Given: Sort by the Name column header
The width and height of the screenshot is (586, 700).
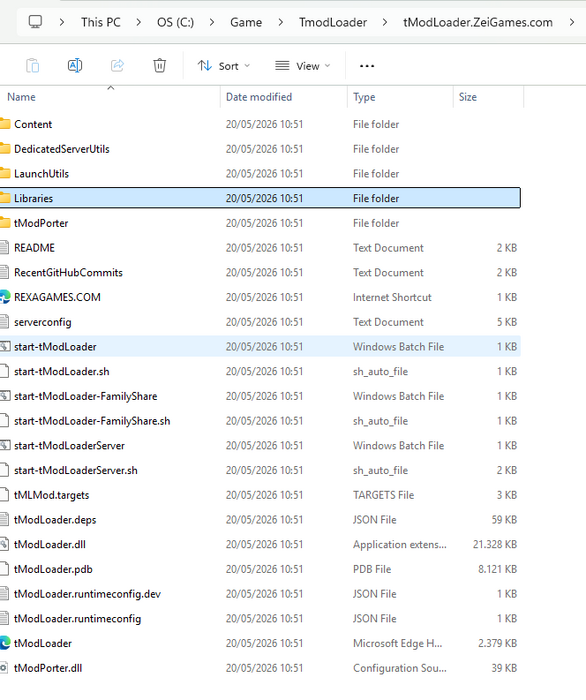Looking at the screenshot, I should click(x=21, y=97).
